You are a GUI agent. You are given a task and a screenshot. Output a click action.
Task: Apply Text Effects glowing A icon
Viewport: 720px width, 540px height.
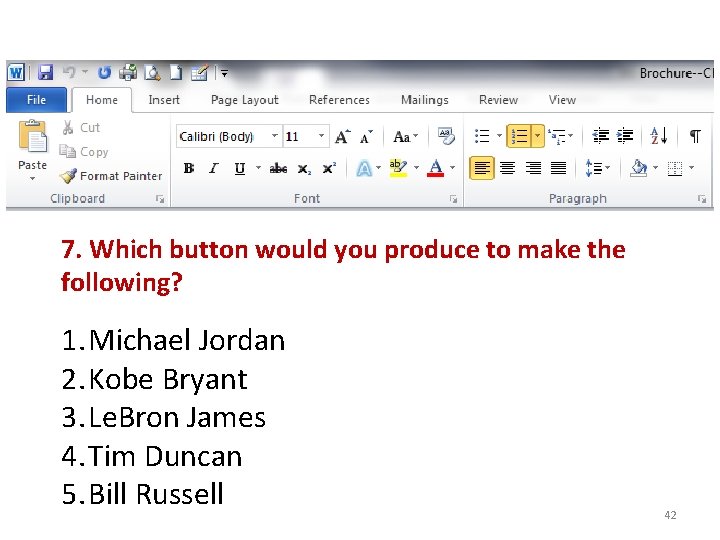[x=364, y=169]
